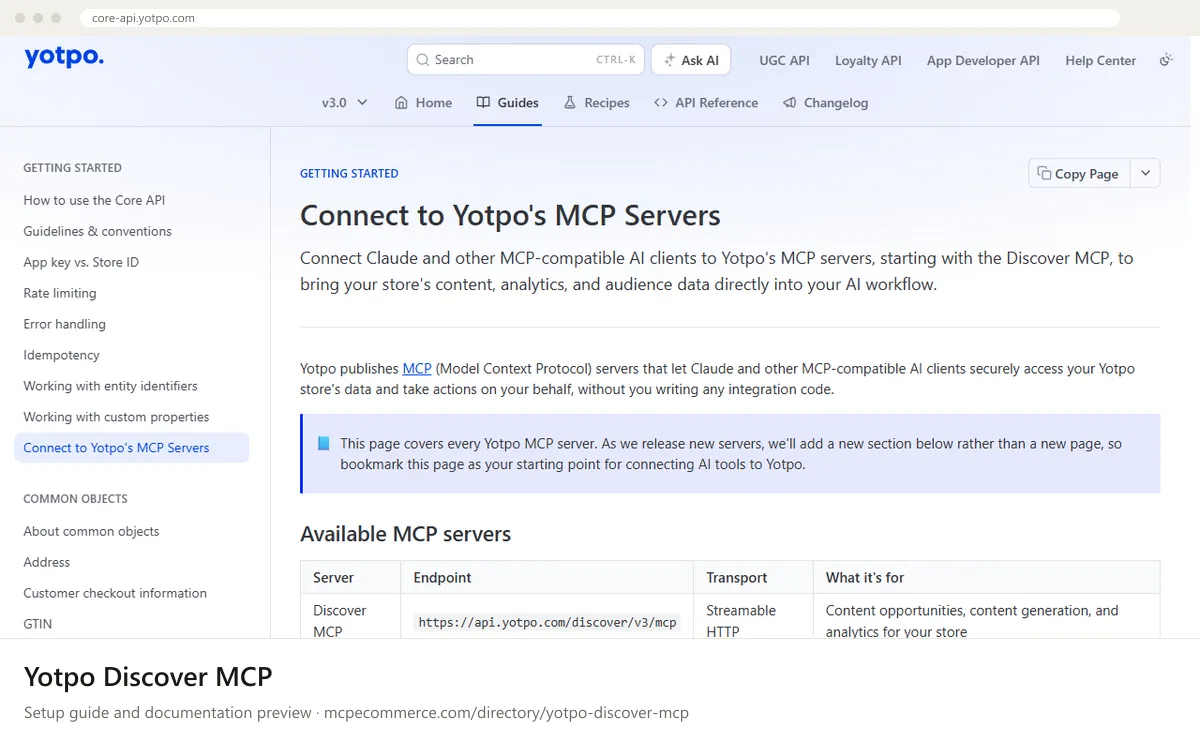Click the blue book callout icon
This screenshot has width=1200, height=750.
coord(323,443)
